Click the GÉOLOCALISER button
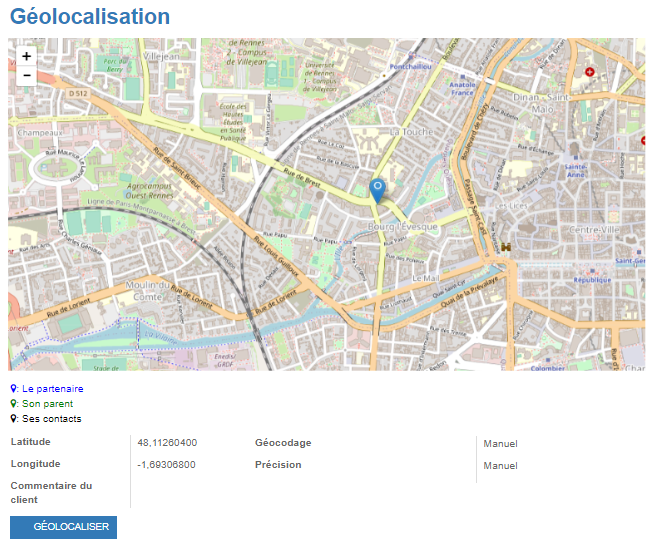Screen dimensions: 652x547 (x=63, y=527)
